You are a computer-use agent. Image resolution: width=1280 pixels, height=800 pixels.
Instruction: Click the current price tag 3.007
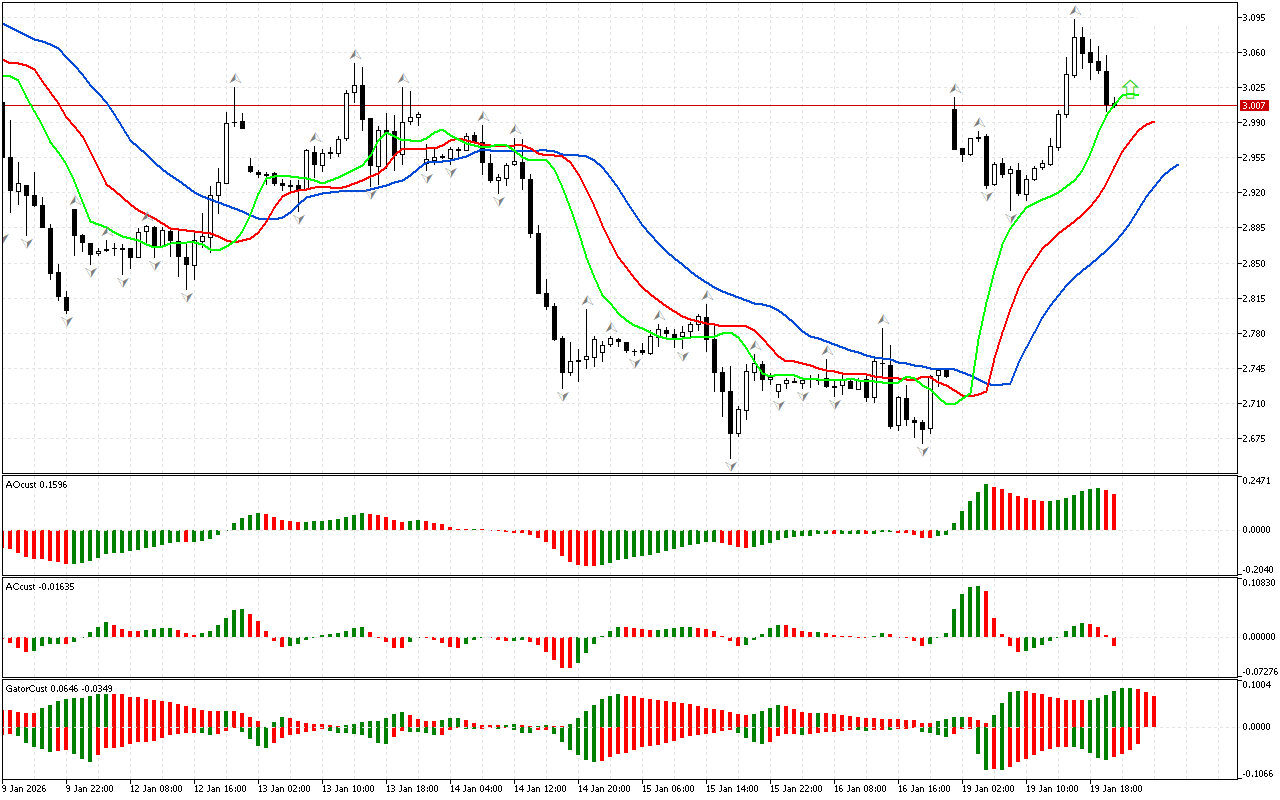(1254, 105)
